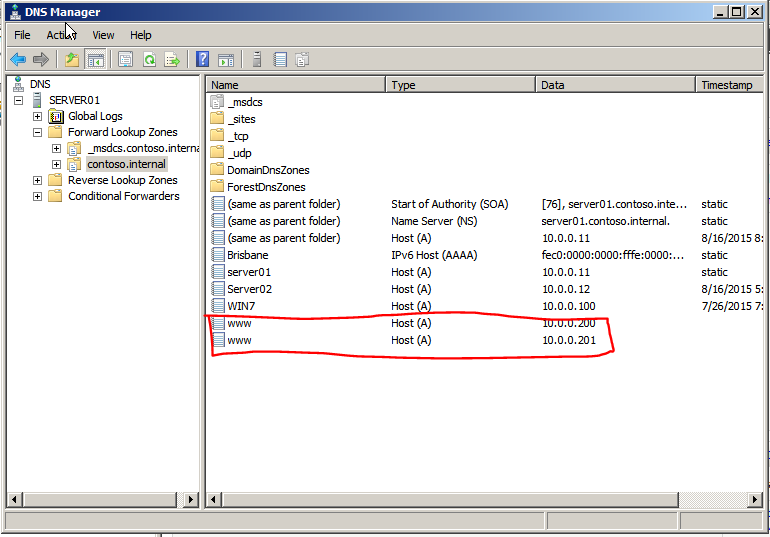Select the _tcp folder
This screenshot has width=770, height=537.
(238, 136)
